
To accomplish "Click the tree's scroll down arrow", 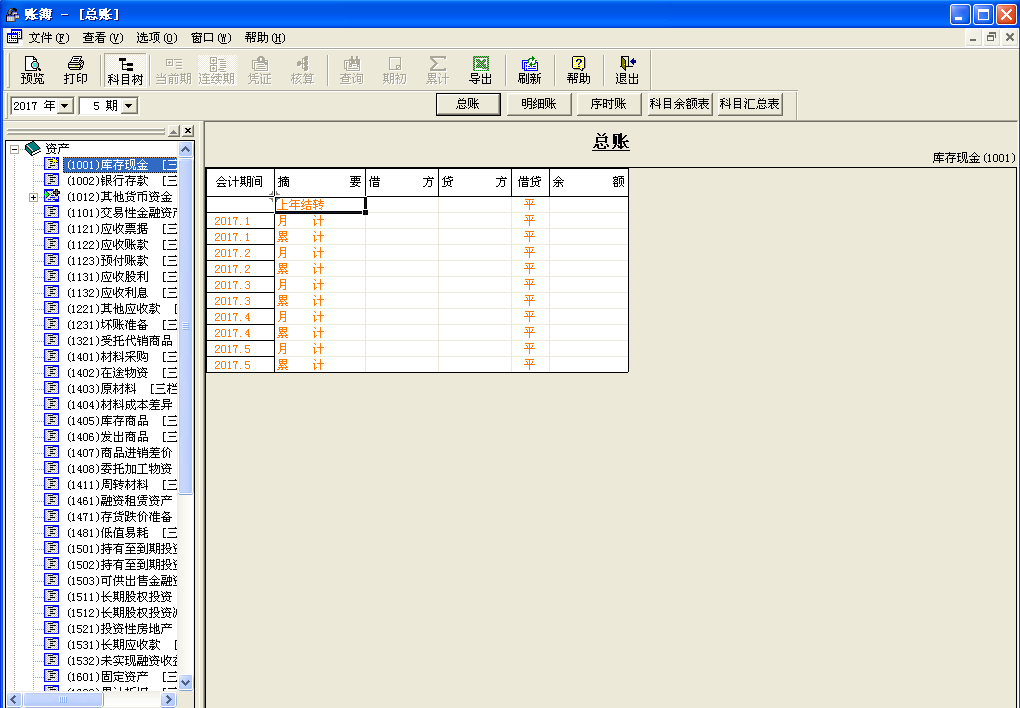I will (x=185, y=683).
